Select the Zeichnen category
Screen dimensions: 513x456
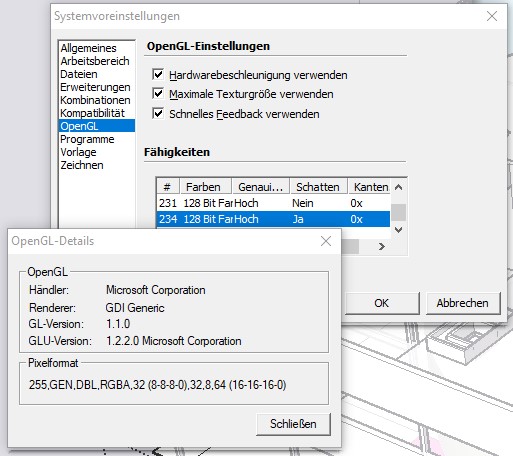[82, 165]
